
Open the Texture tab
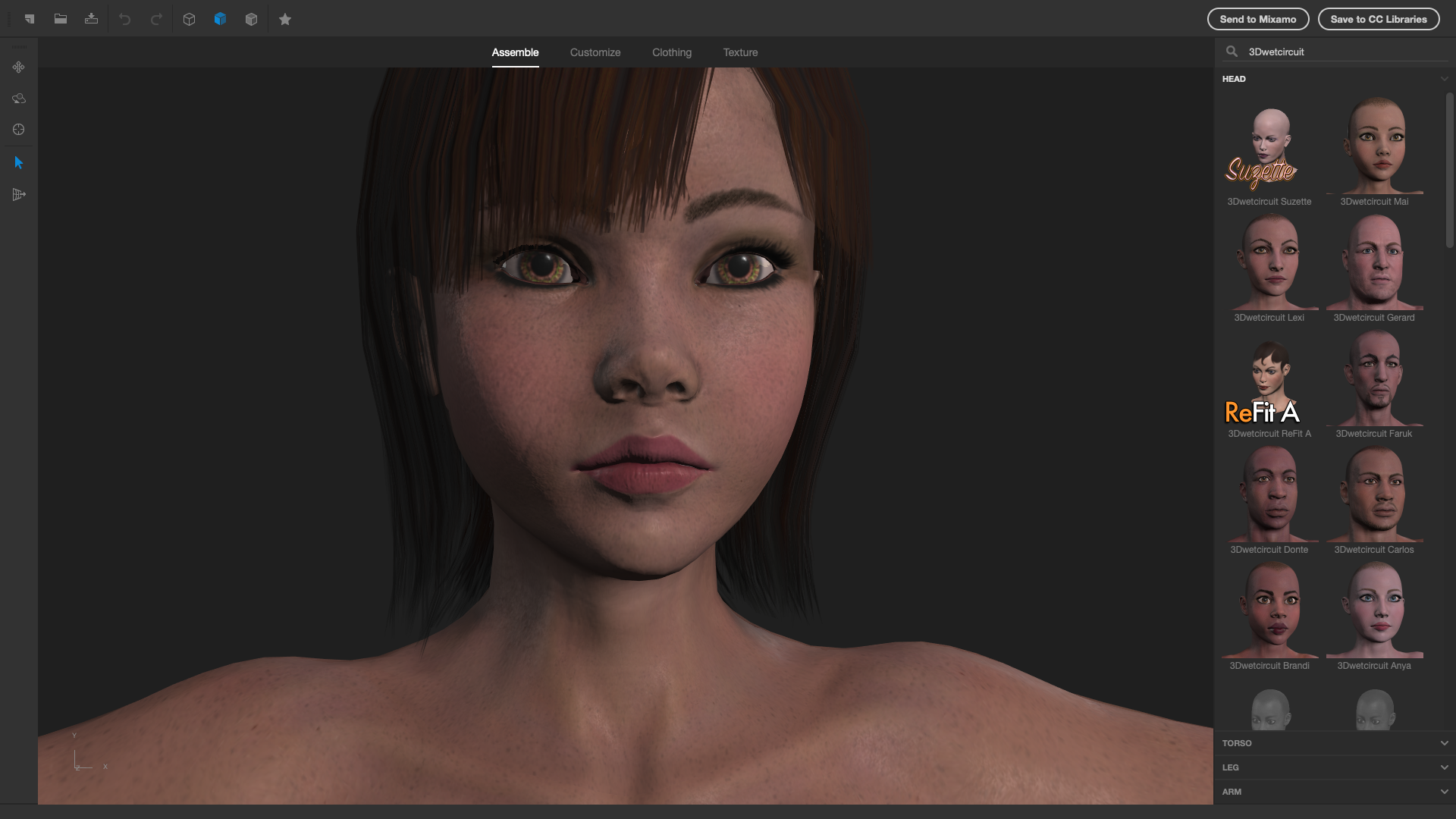click(x=740, y=52)
